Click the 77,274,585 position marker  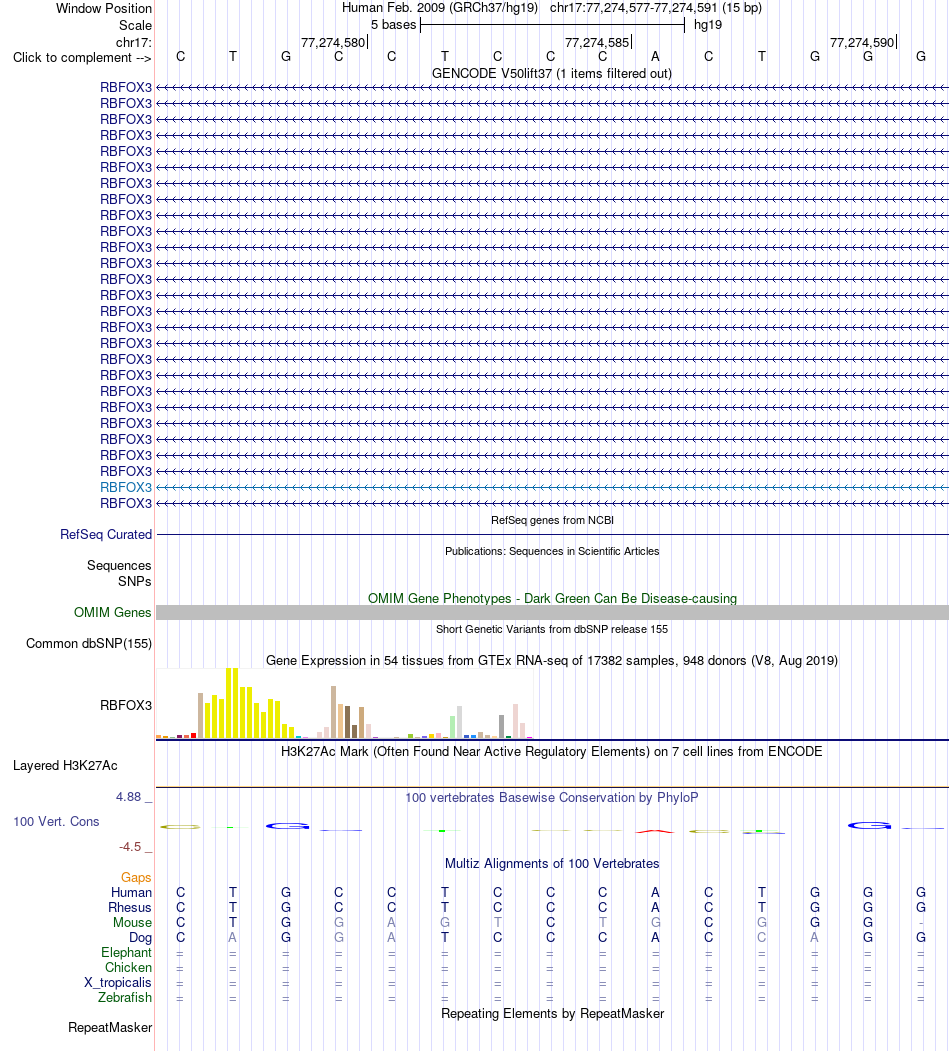597,43
